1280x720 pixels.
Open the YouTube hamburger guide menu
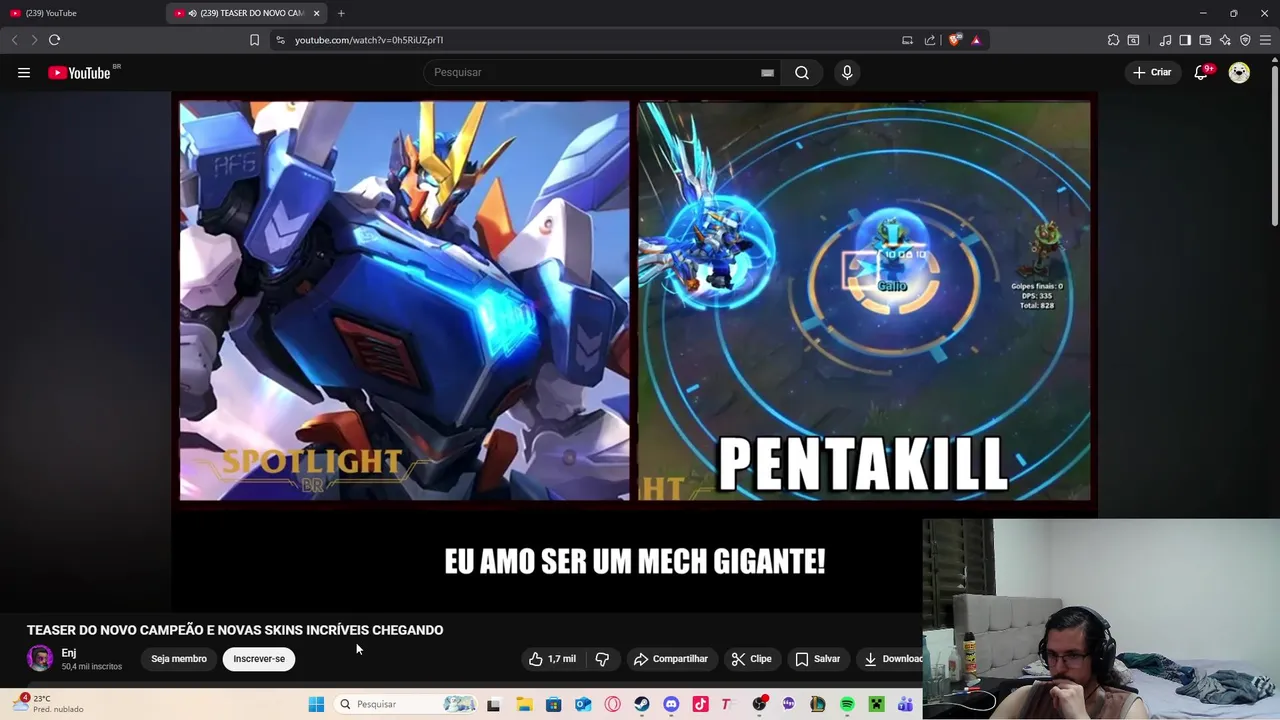(24, 72)
